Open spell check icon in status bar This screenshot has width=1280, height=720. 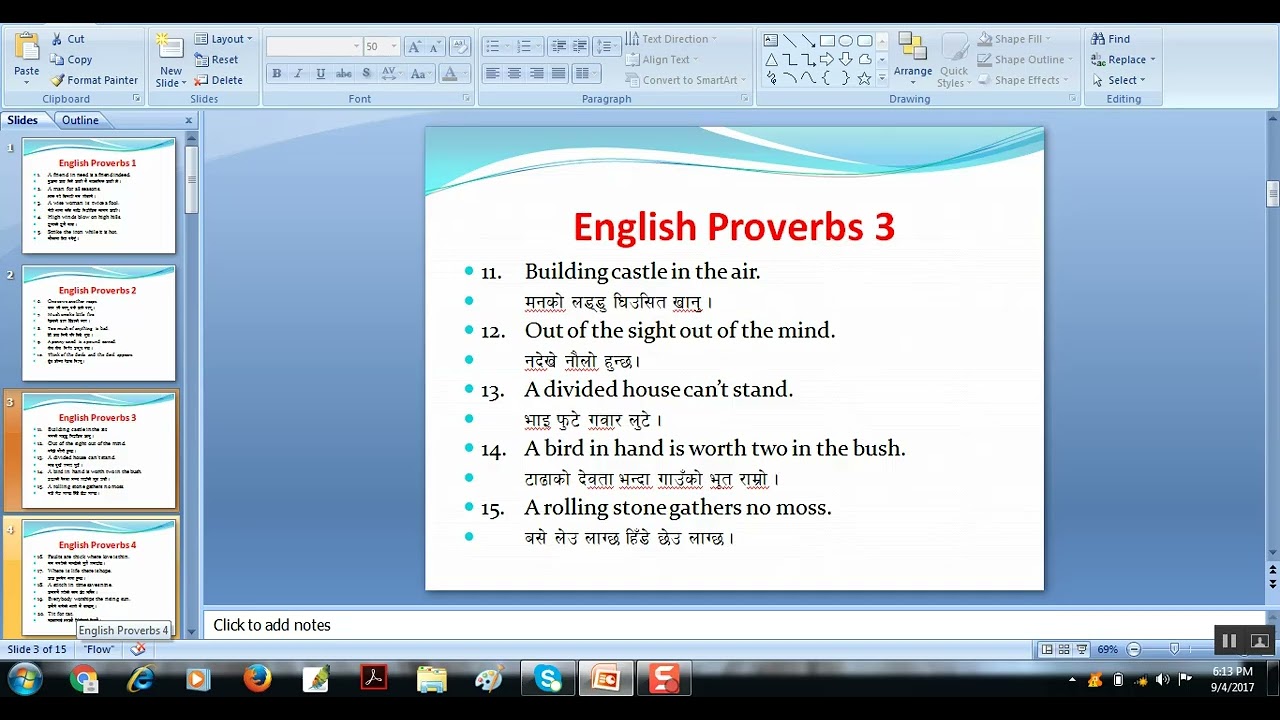coord(138,649)
